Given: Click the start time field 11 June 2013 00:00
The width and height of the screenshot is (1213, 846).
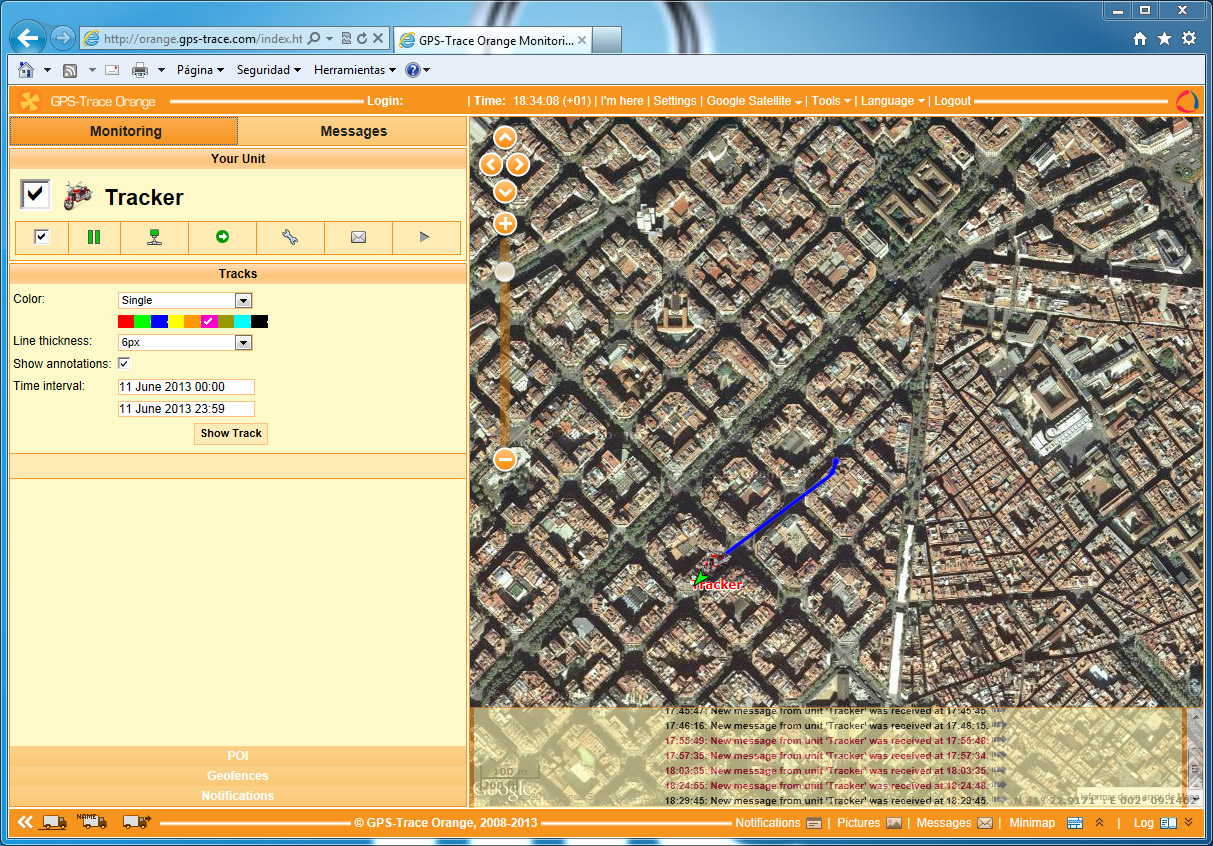Looking at the screenshot, I should (186, 387).
